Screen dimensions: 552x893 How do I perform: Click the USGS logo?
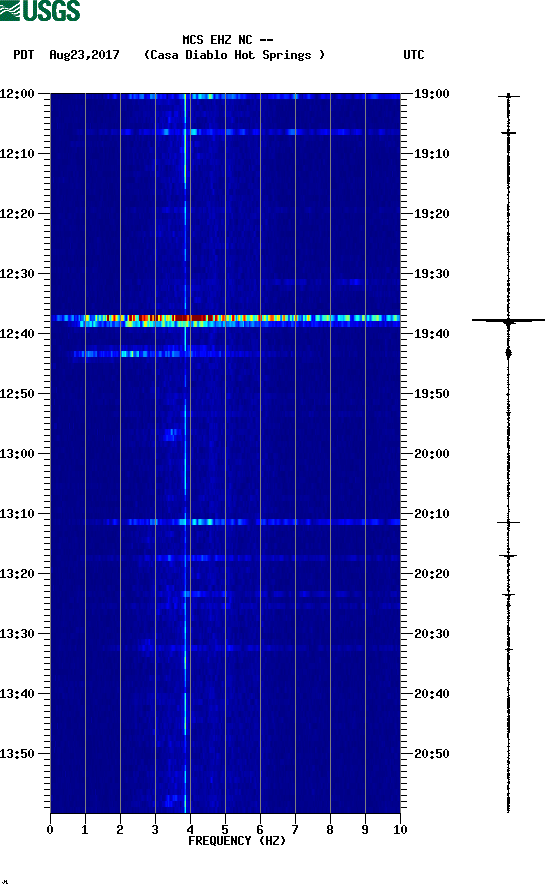pyautogui.click(x=40, y=11)
